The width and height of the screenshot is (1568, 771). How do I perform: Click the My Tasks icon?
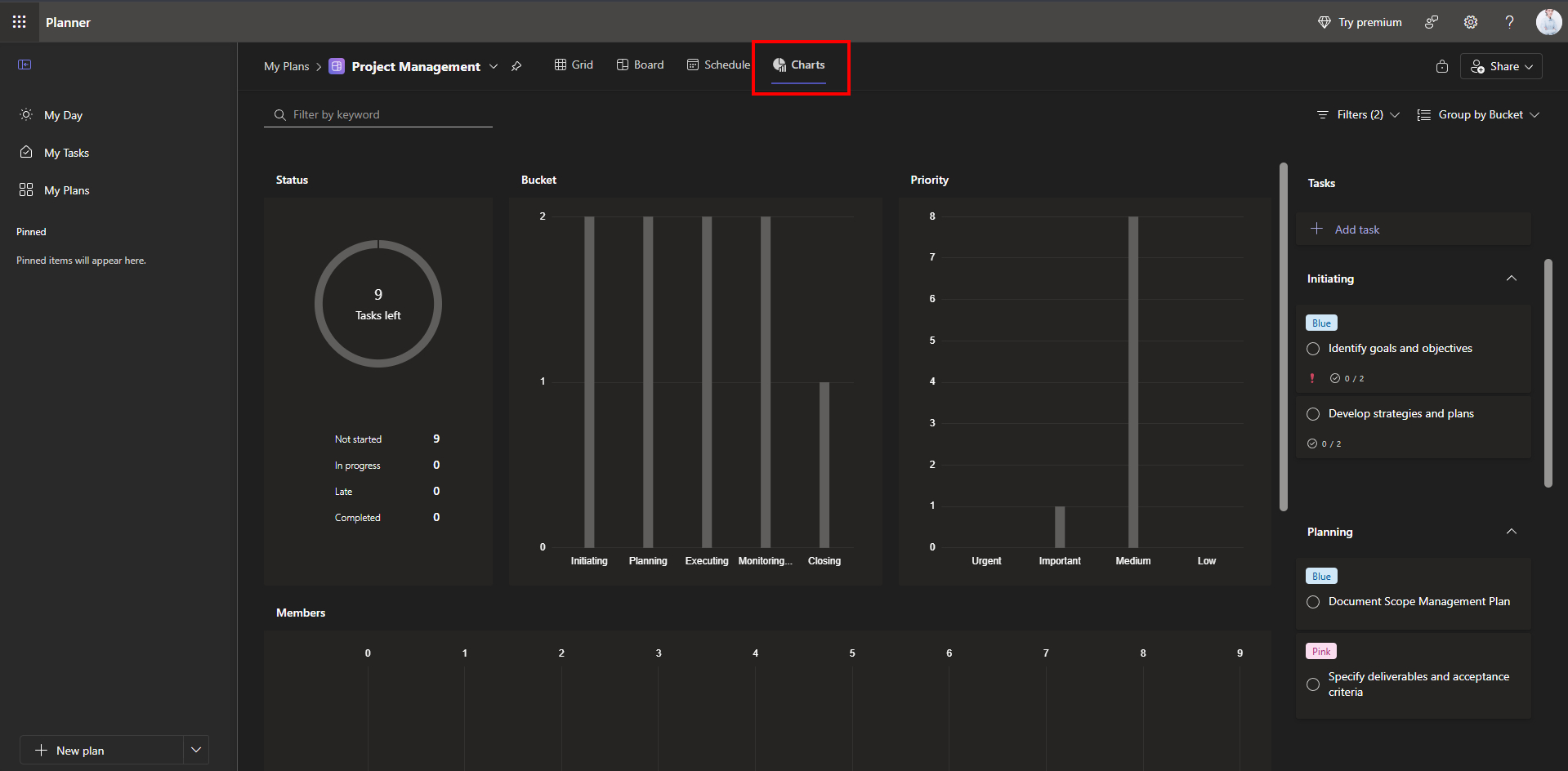(26, 152)
